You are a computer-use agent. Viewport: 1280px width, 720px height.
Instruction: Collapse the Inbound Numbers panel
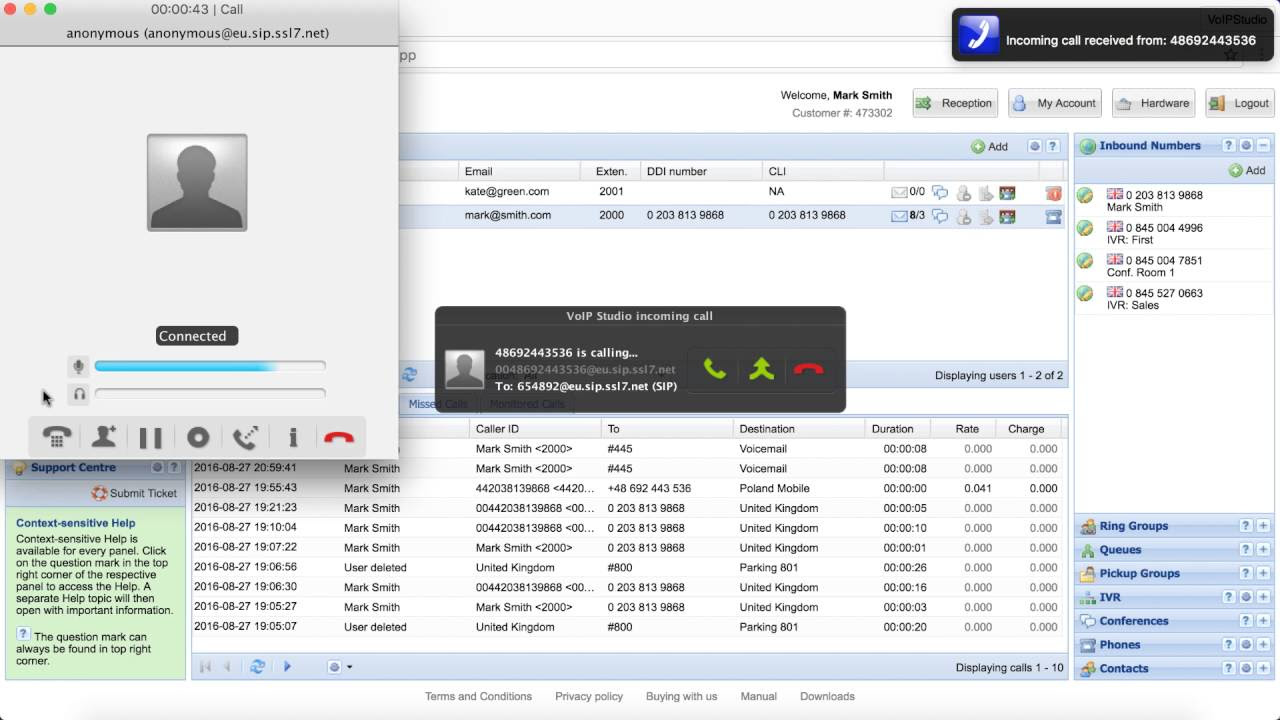[x=1263, y=145]
